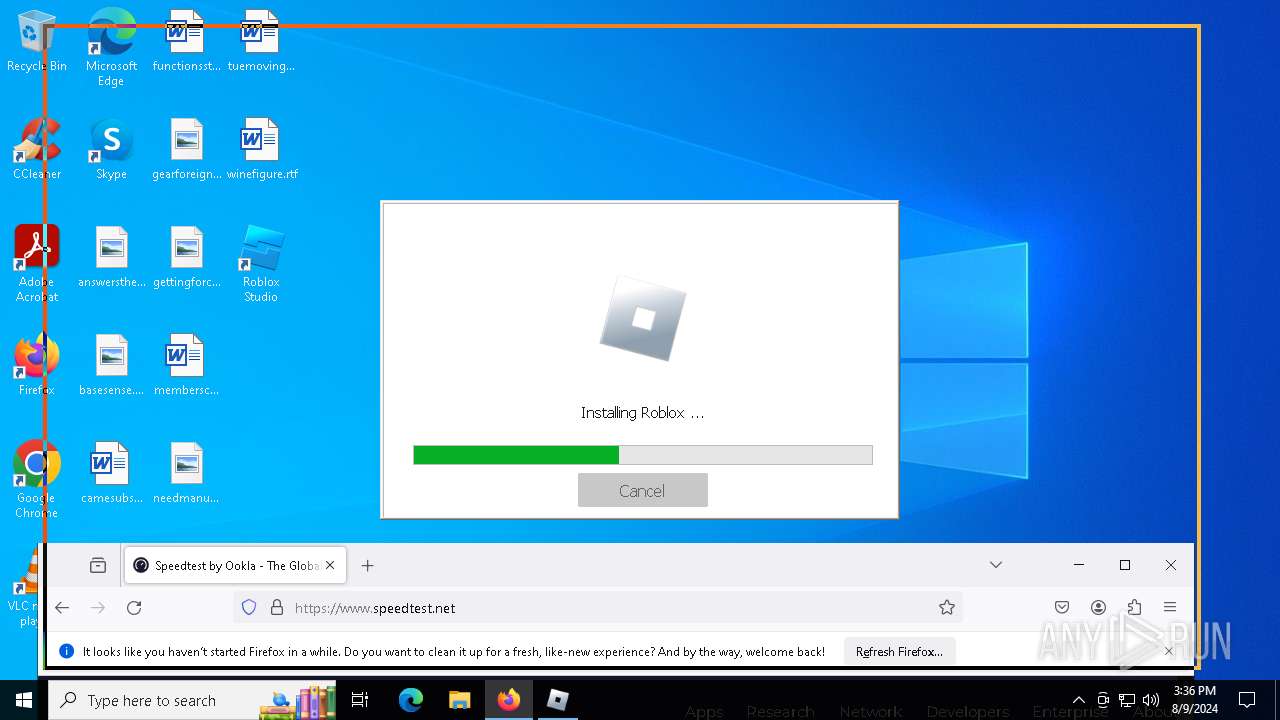
Task: Open the taskbar clock showing 3:36 PM
Action: point(1195,700)
